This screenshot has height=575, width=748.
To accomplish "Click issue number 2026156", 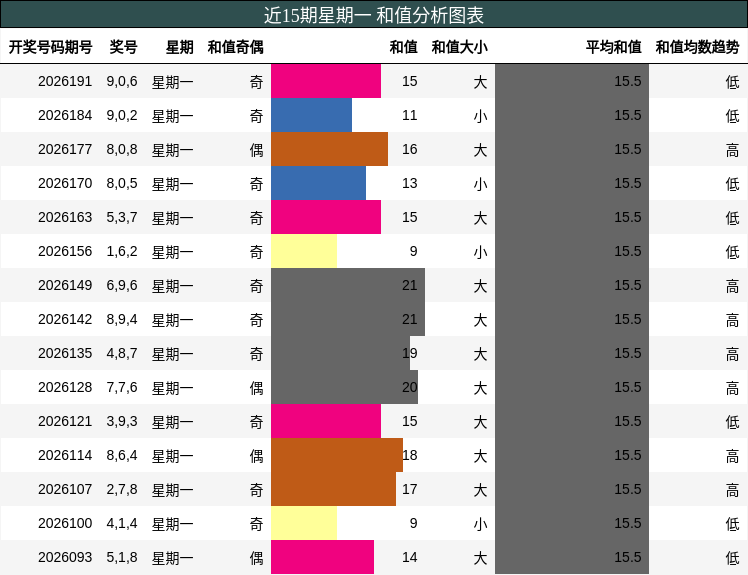I will click(x=65, y=251).
